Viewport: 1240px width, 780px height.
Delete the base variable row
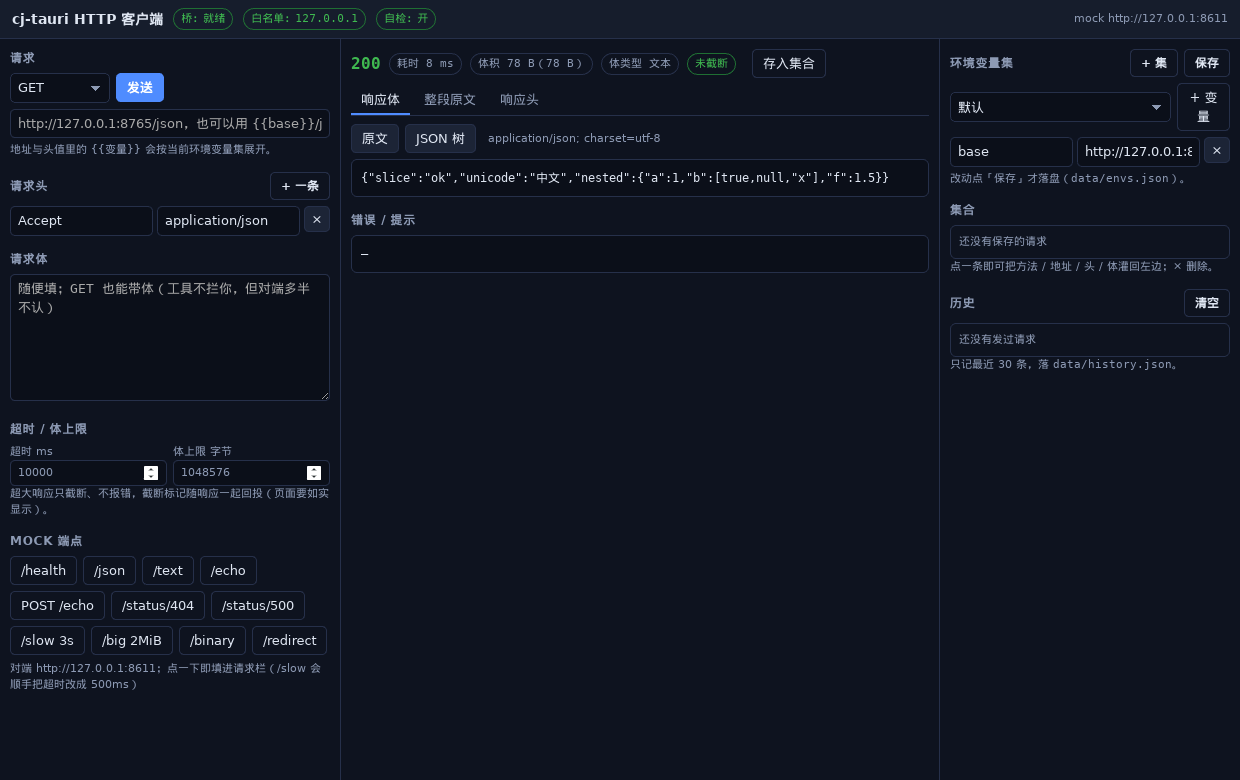(1217, 150)
